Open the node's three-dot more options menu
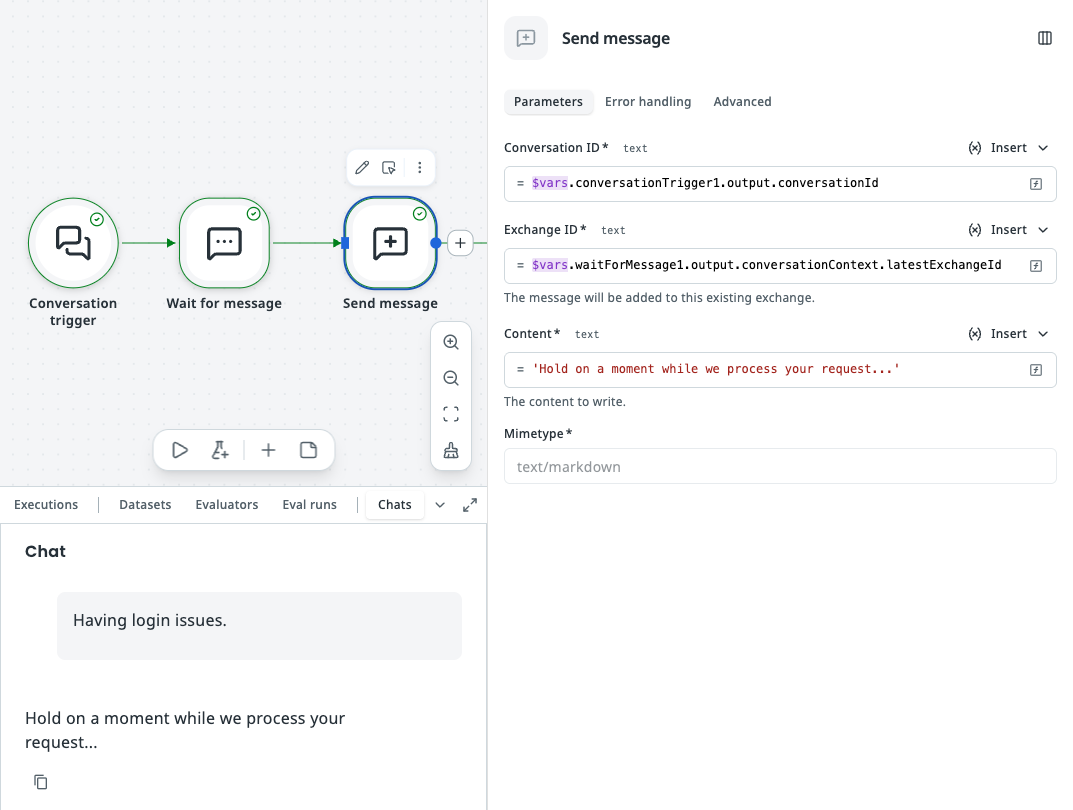The width and height of the screenshot is (1073, 810). [x=419, y=168]
